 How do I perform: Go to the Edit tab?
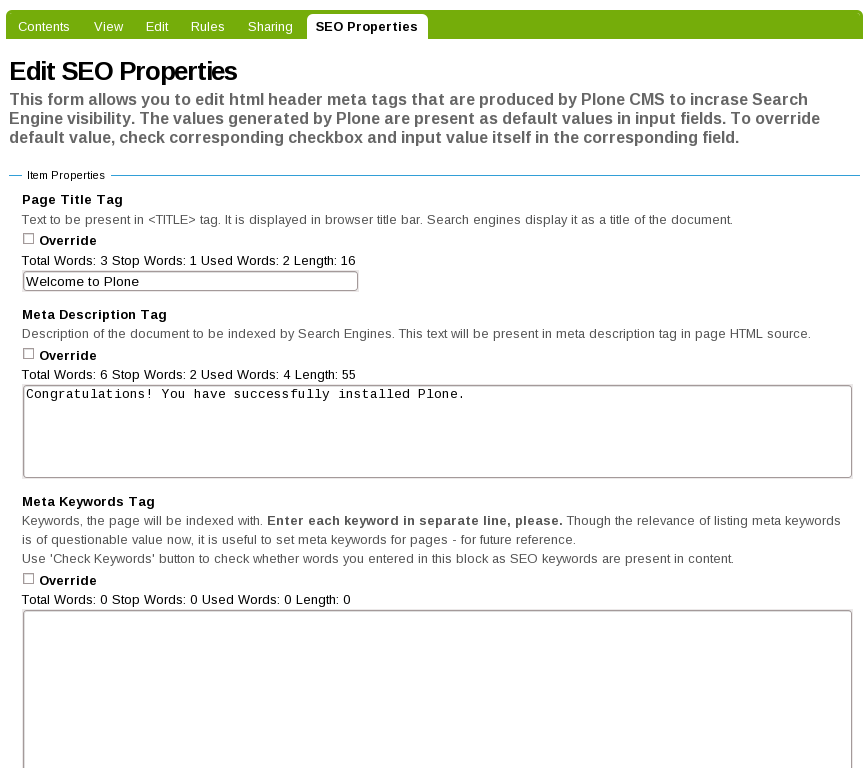(157, 27)
